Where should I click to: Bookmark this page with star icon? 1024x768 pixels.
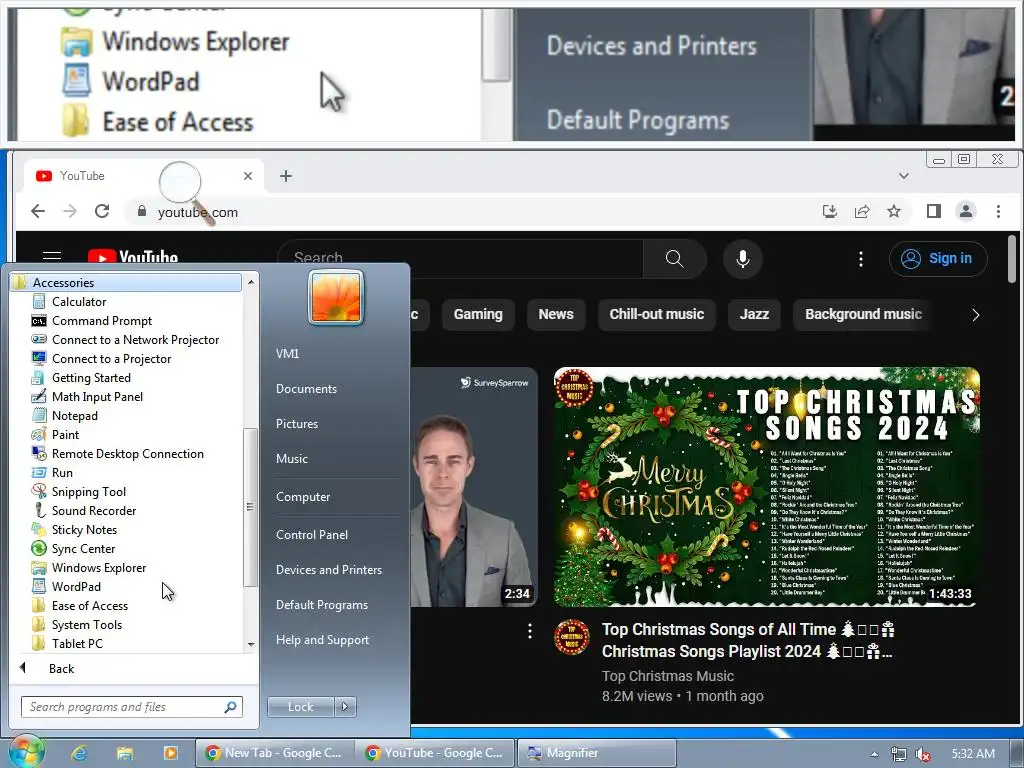pyautogui.click(x=893, y=211)
